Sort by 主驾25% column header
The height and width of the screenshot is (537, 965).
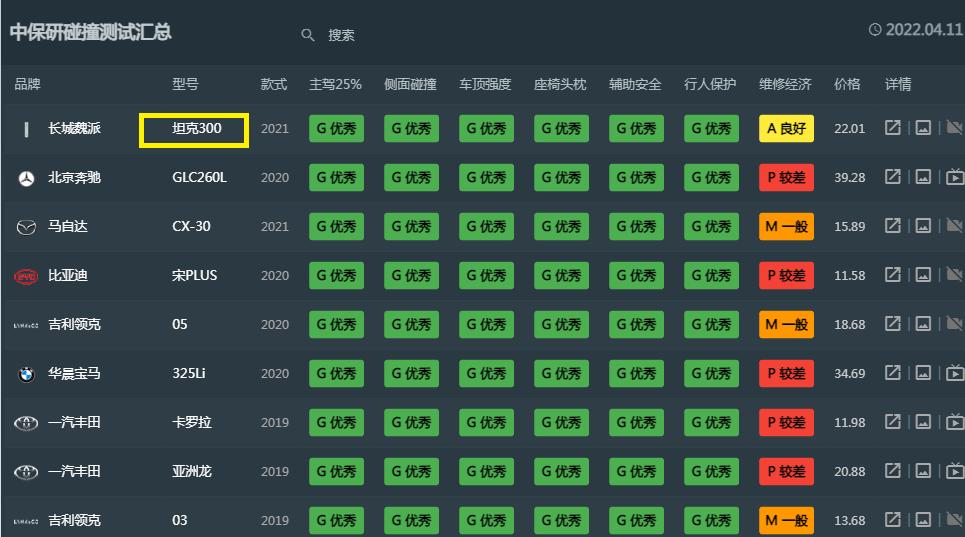tap(335, 84)
